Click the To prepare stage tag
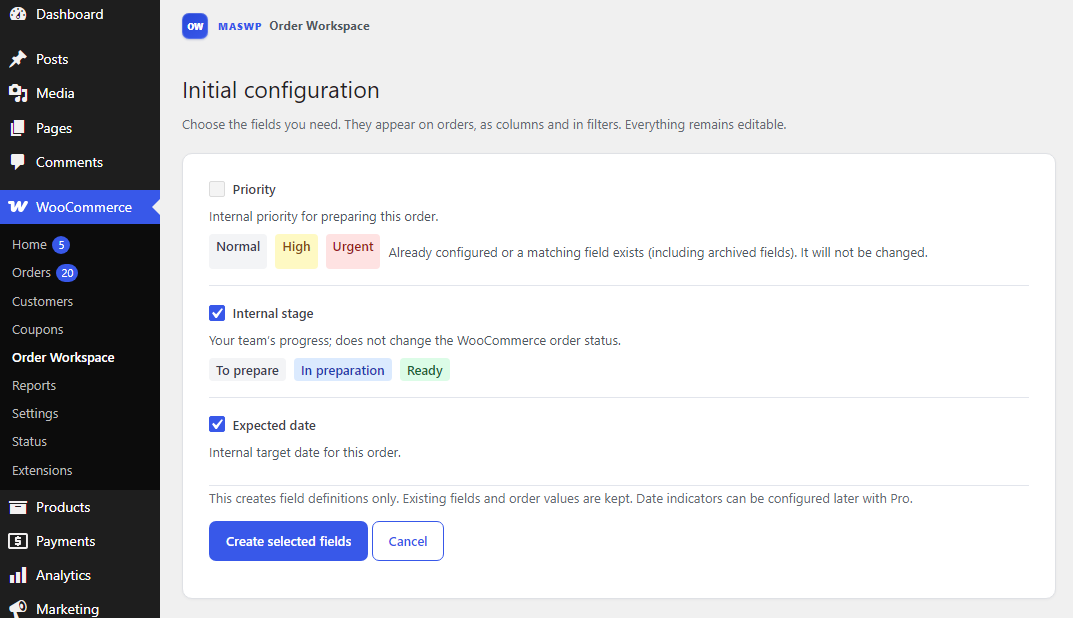This screenshot has width=1073, height=618. (x=248, y=370)
